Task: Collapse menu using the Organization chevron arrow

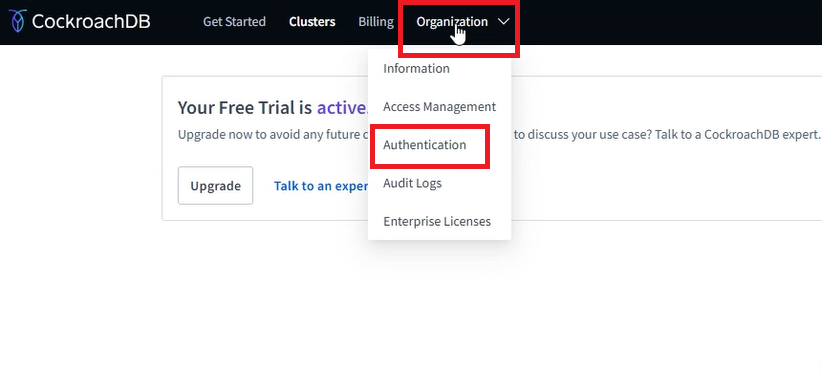Action: pos(503,21)
